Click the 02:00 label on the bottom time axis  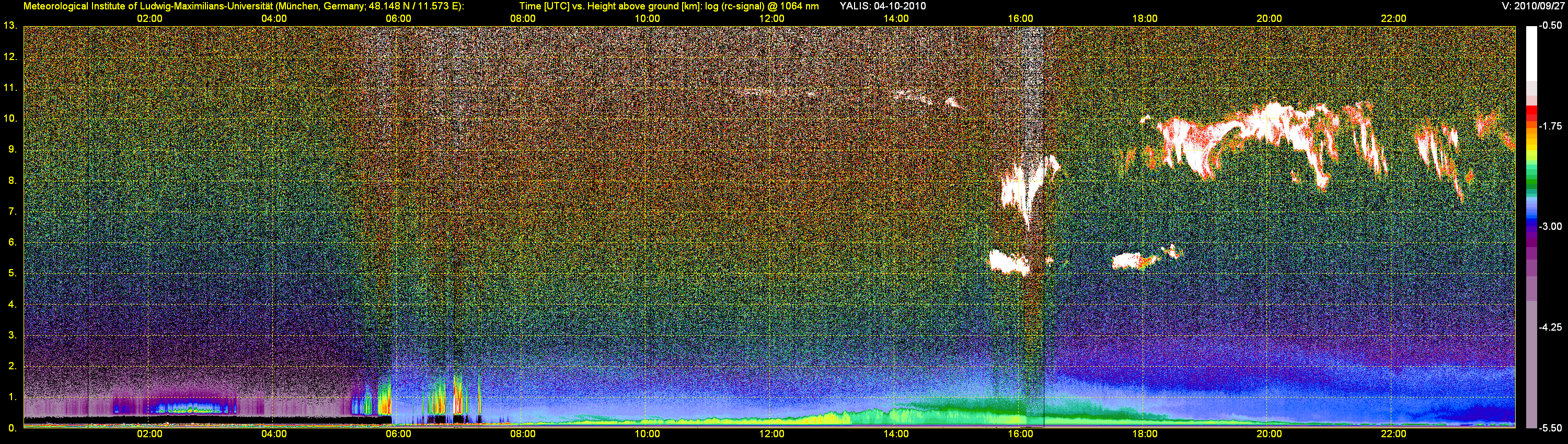(149, 434)
